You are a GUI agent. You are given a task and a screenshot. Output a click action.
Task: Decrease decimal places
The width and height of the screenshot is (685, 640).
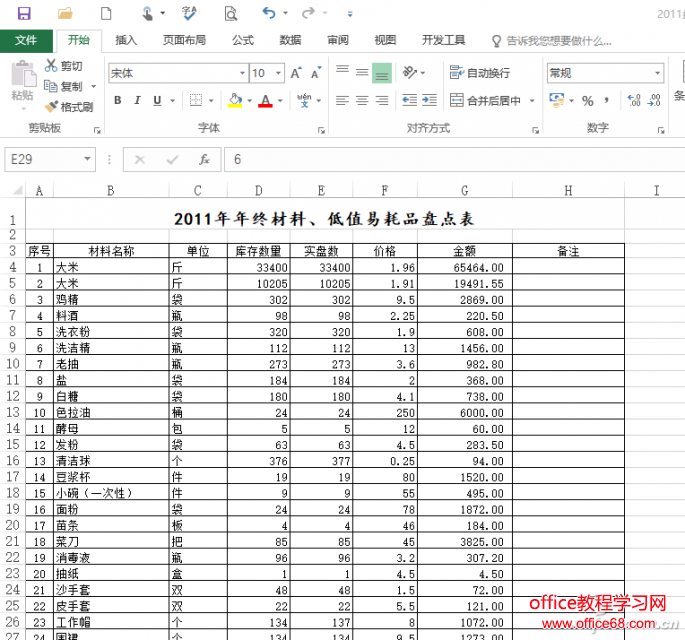pyautogui.click(x=654, y=100)
